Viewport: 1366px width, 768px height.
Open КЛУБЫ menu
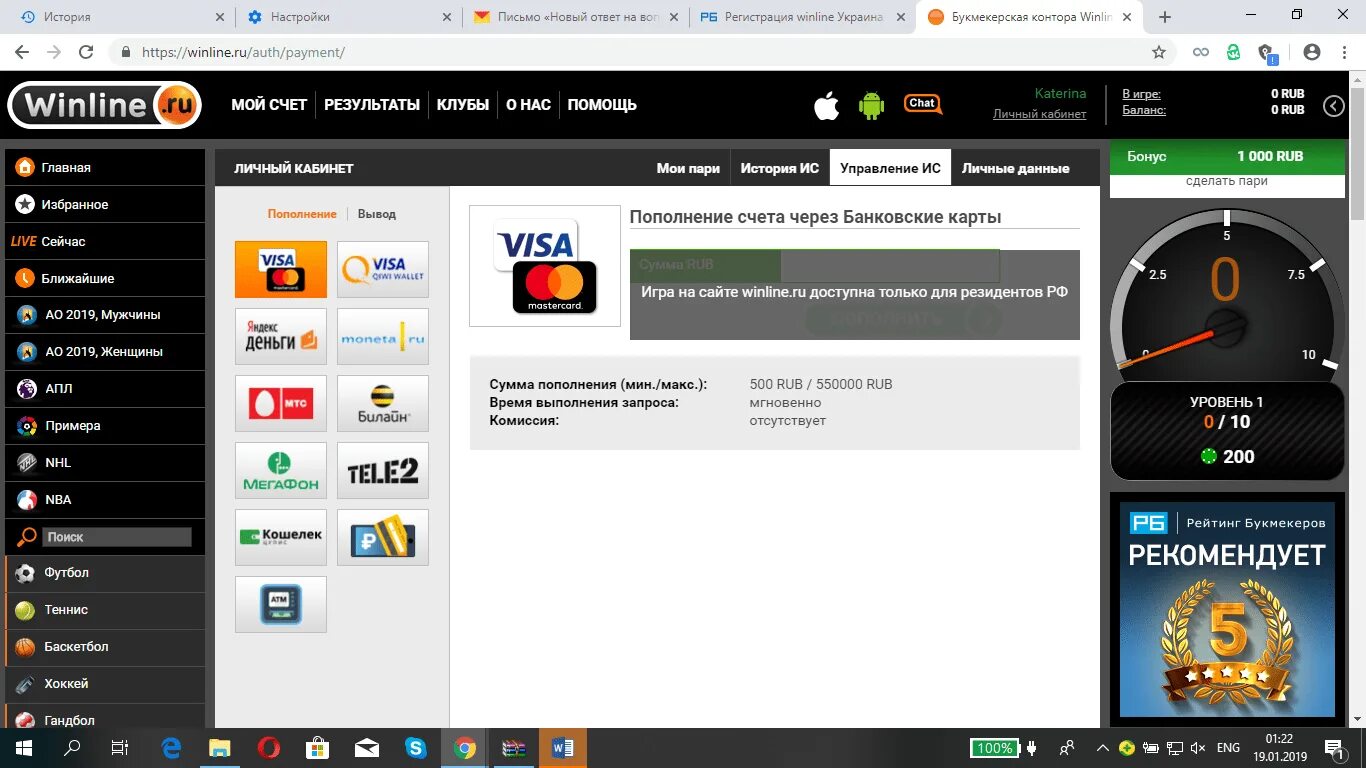(x=463, y=105)
